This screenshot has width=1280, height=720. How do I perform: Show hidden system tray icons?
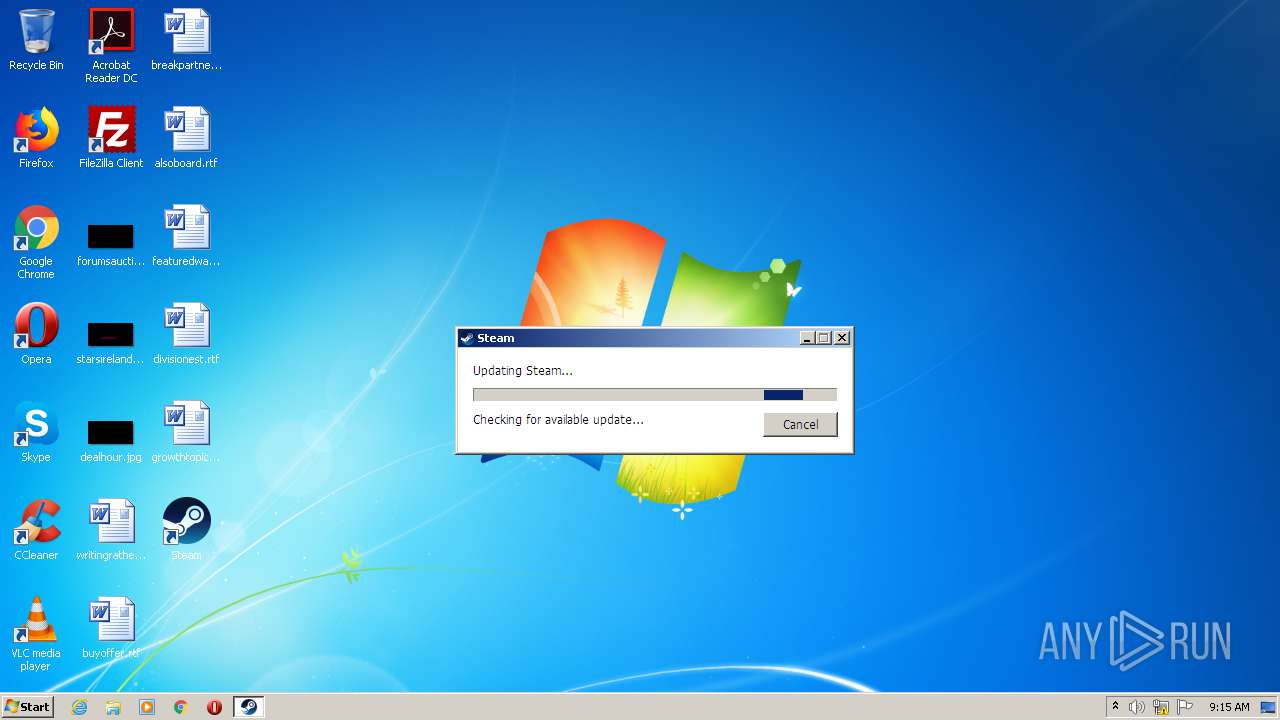coord(1115,707)
